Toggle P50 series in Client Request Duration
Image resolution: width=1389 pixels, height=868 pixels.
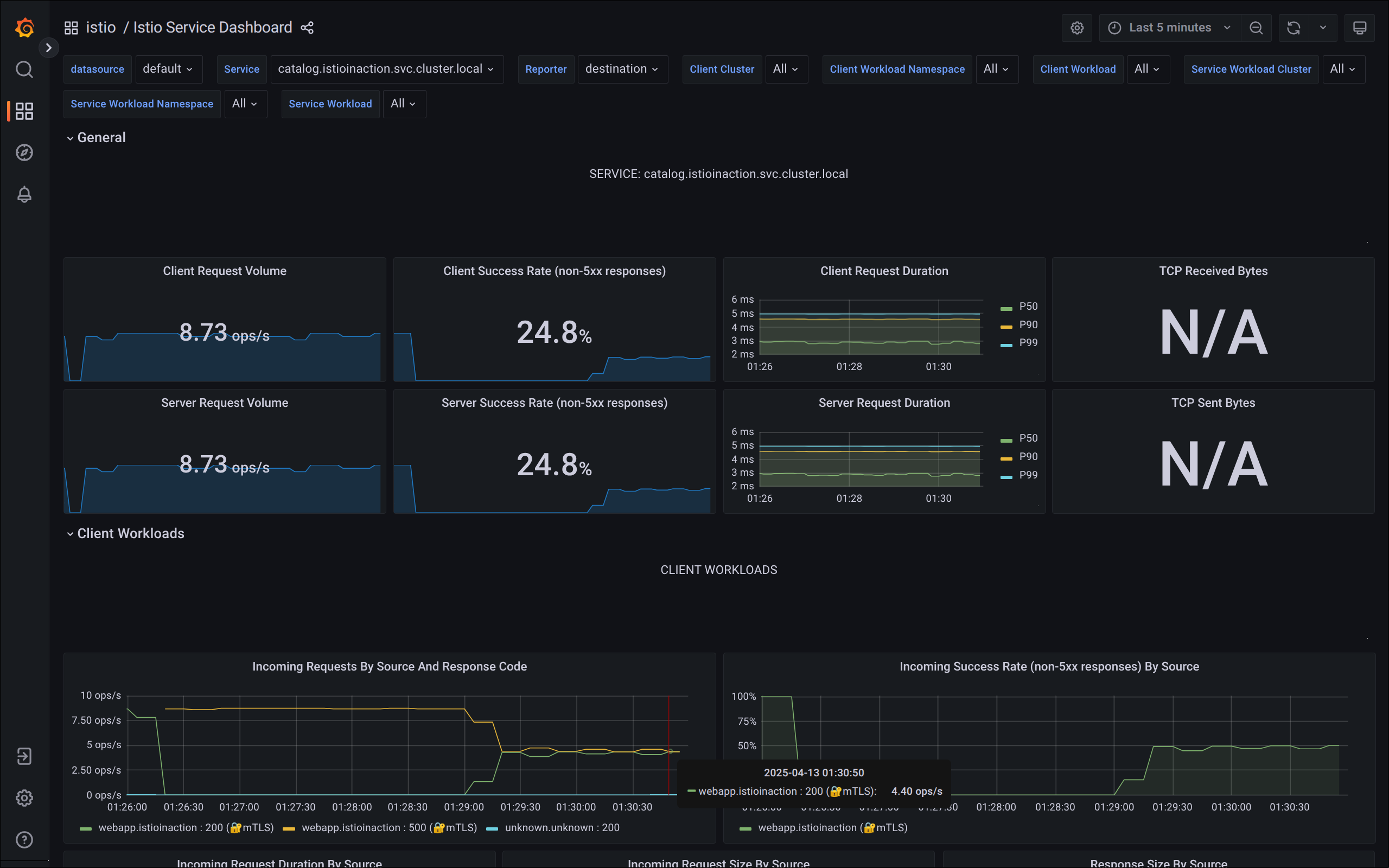click(1028, 307)
